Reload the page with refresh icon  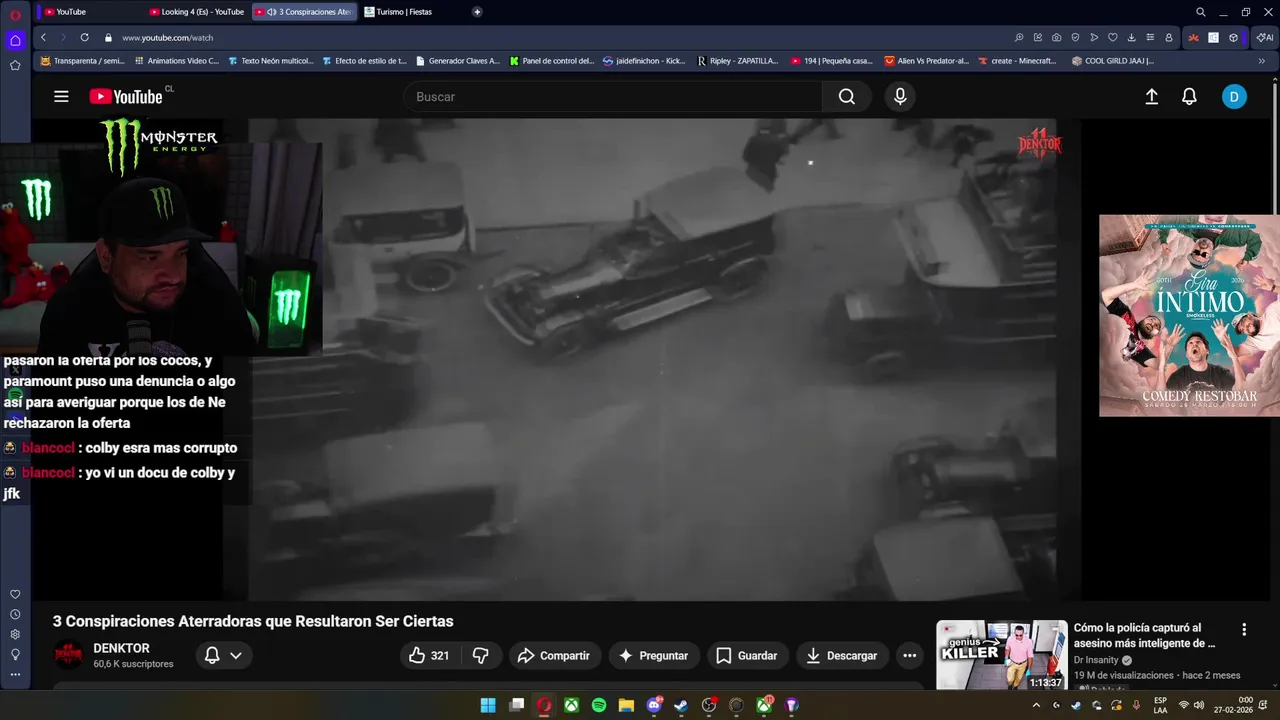[84, 37]
